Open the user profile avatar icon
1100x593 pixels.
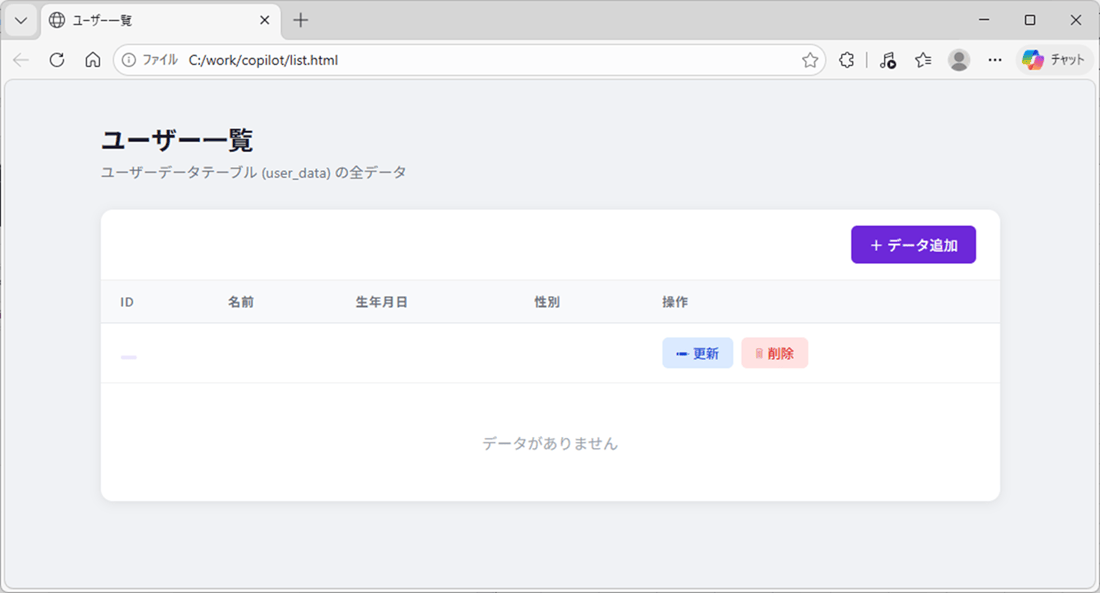pyautogui.click(x=959, y=60)
